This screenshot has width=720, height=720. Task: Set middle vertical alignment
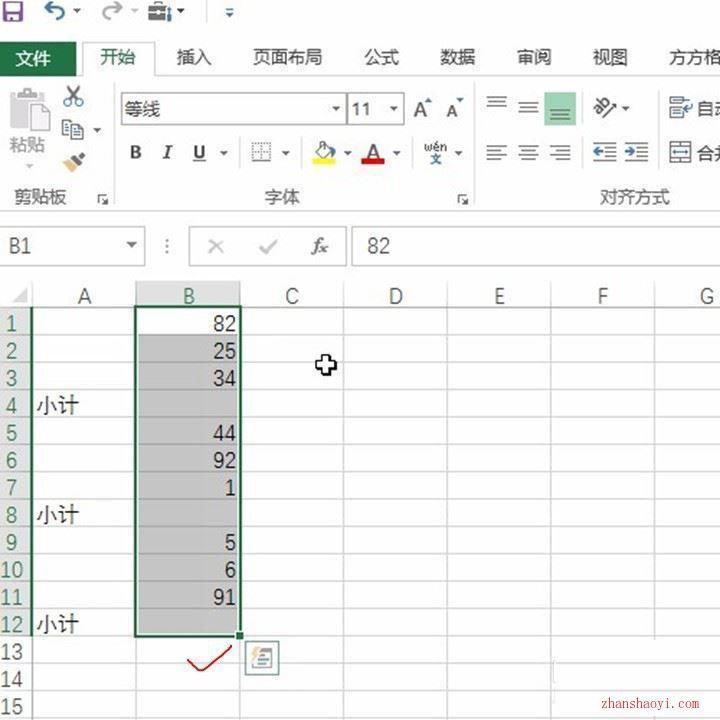coord(528,108)
